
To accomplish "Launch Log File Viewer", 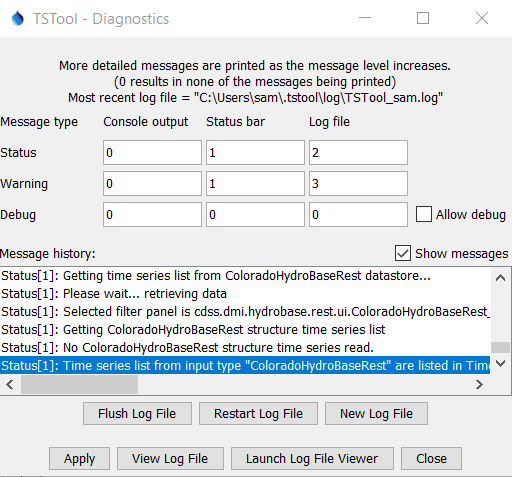I will tap(312, 459).
